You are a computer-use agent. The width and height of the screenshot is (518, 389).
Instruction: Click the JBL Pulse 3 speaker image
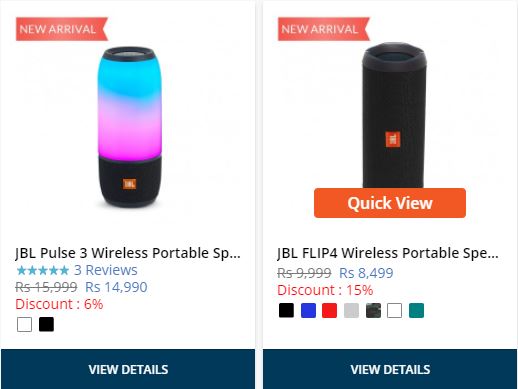pyautogui.click(x=130, y=127)
